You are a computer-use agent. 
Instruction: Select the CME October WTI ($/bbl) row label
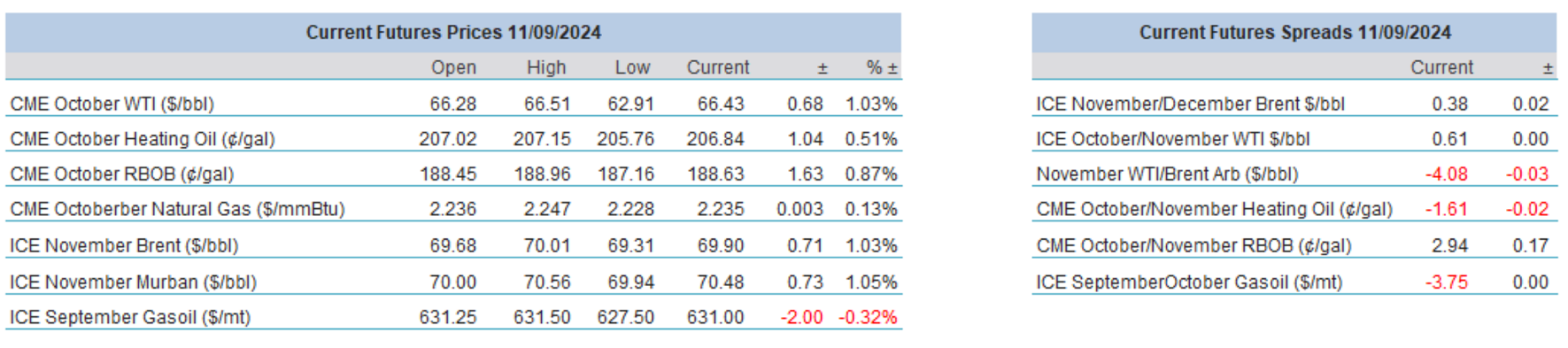click(112, 104)
